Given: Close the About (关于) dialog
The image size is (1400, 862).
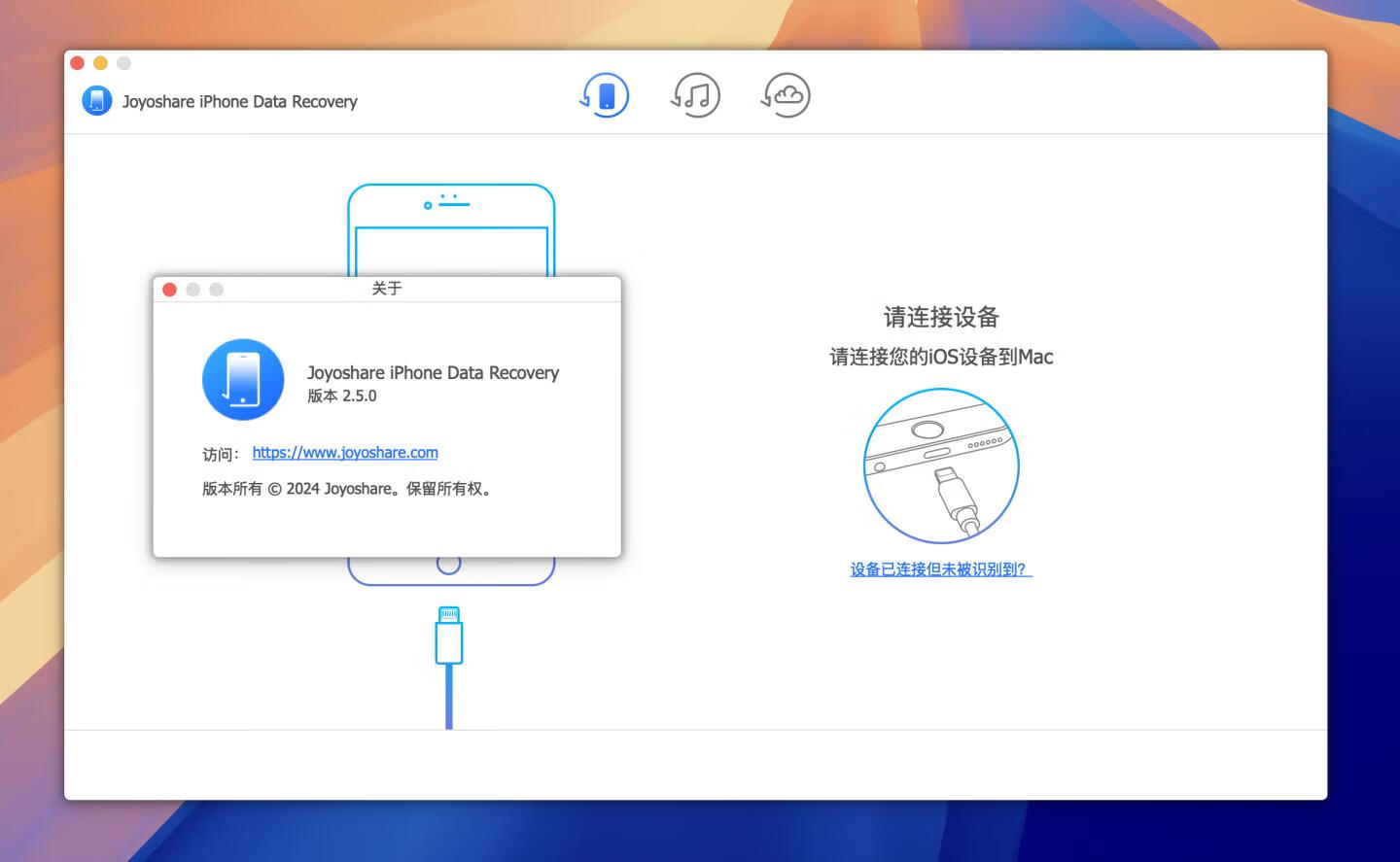Looking at the screenshot, I should (169, 290).
